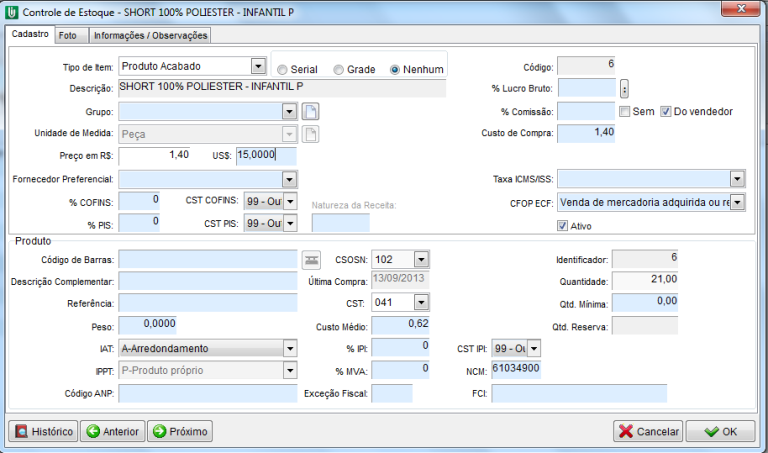Open the Tipo de Item dropdown
This screenshot has height=453, width=768.
258,66
